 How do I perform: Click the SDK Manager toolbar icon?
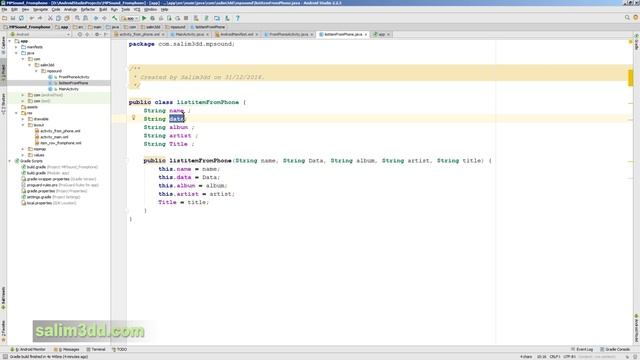point(227,18)
